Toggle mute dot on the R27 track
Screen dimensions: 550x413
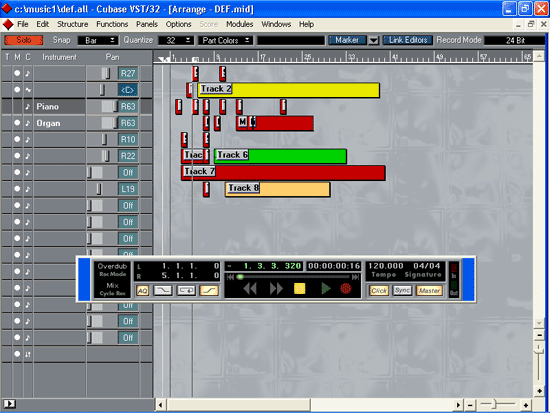click(17, 73)
